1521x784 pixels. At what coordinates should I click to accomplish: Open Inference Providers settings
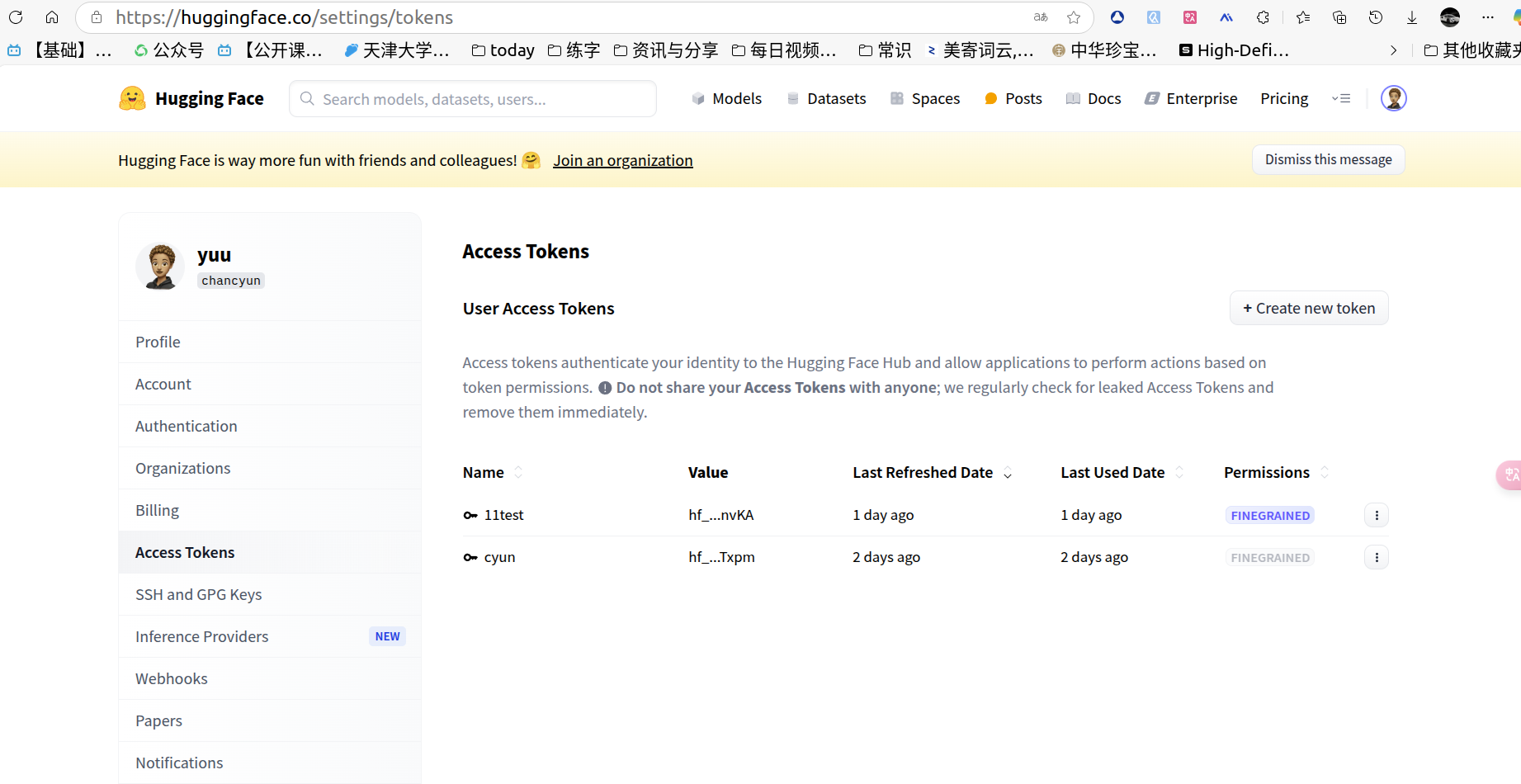tap(270, 636)
